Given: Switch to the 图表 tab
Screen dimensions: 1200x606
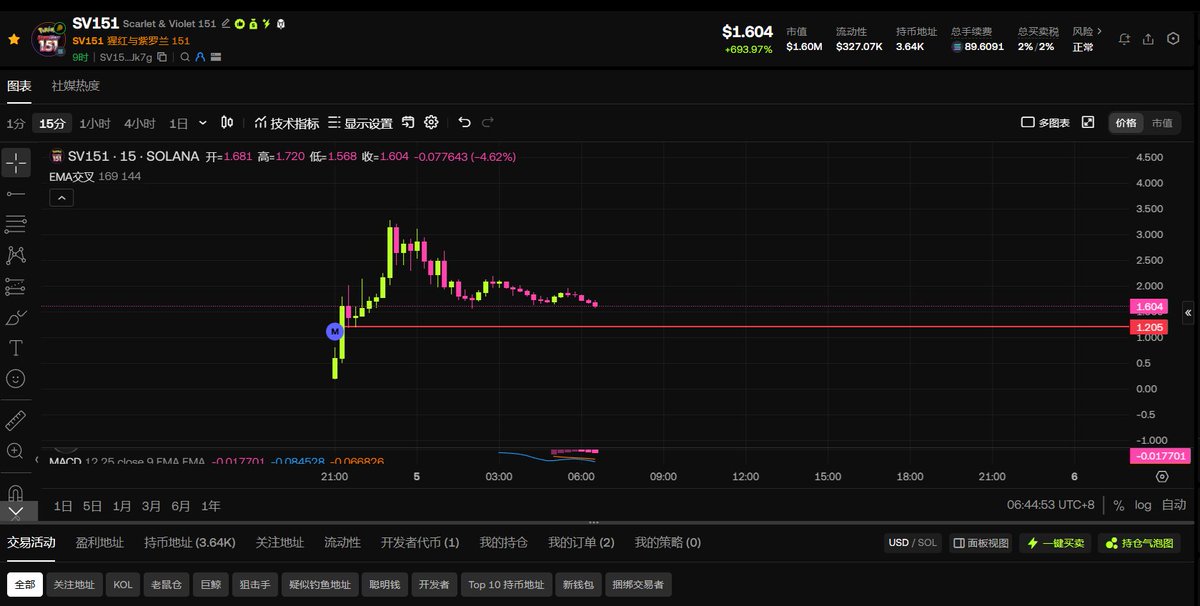Looking at the screenshot, I should (19, 86).
